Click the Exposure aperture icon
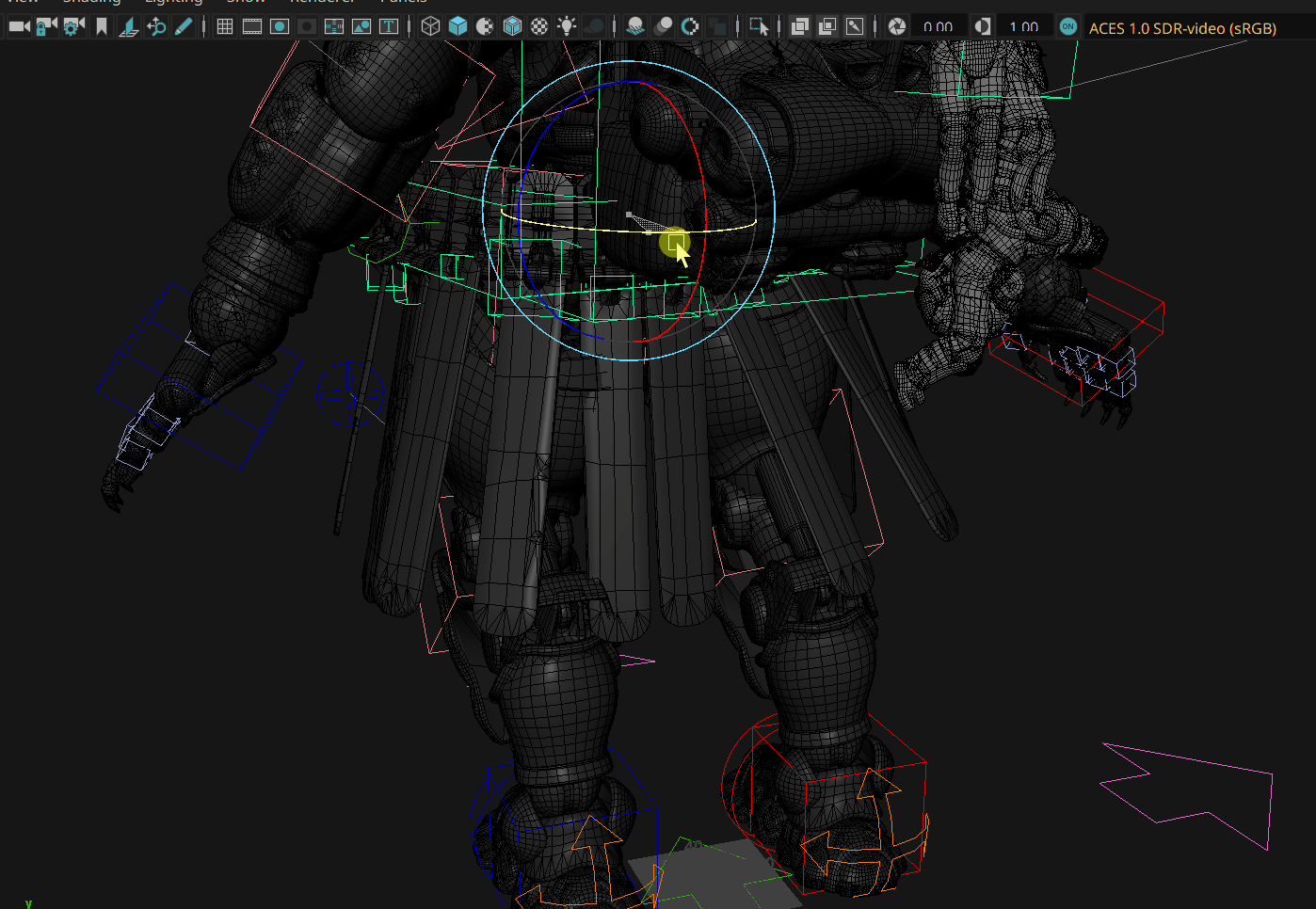The image size is (1316, 909). (897, 26)
